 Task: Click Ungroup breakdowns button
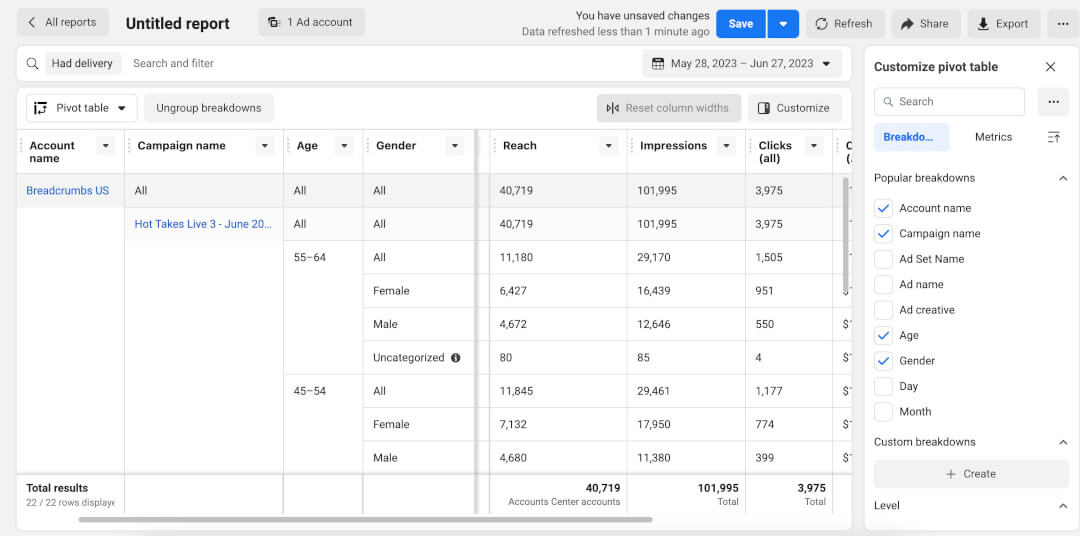(x=208, y=108)
